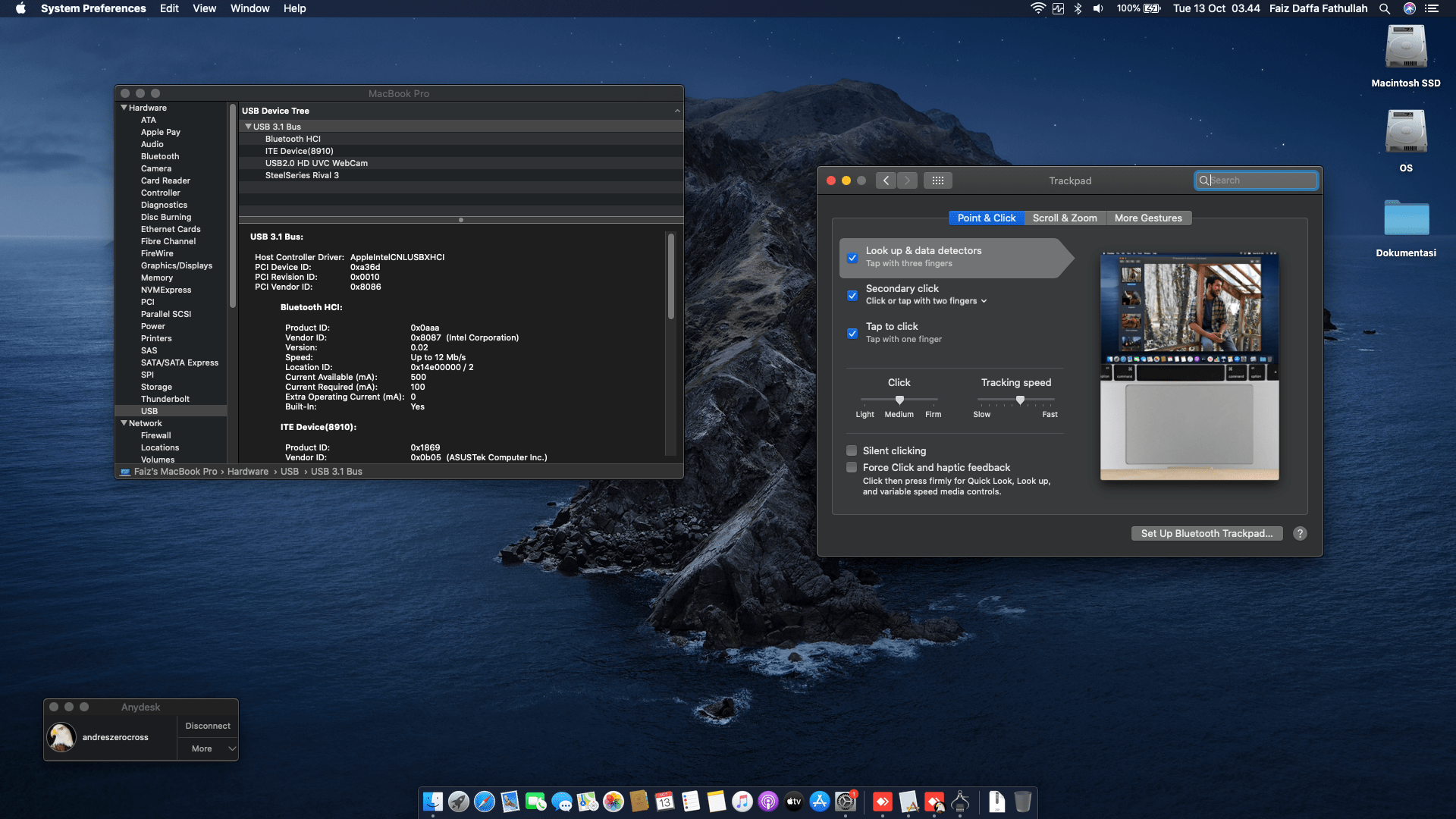Open the View menu
The height and width of the screenshot is (819, 1456).
click(x=204, y=8)
